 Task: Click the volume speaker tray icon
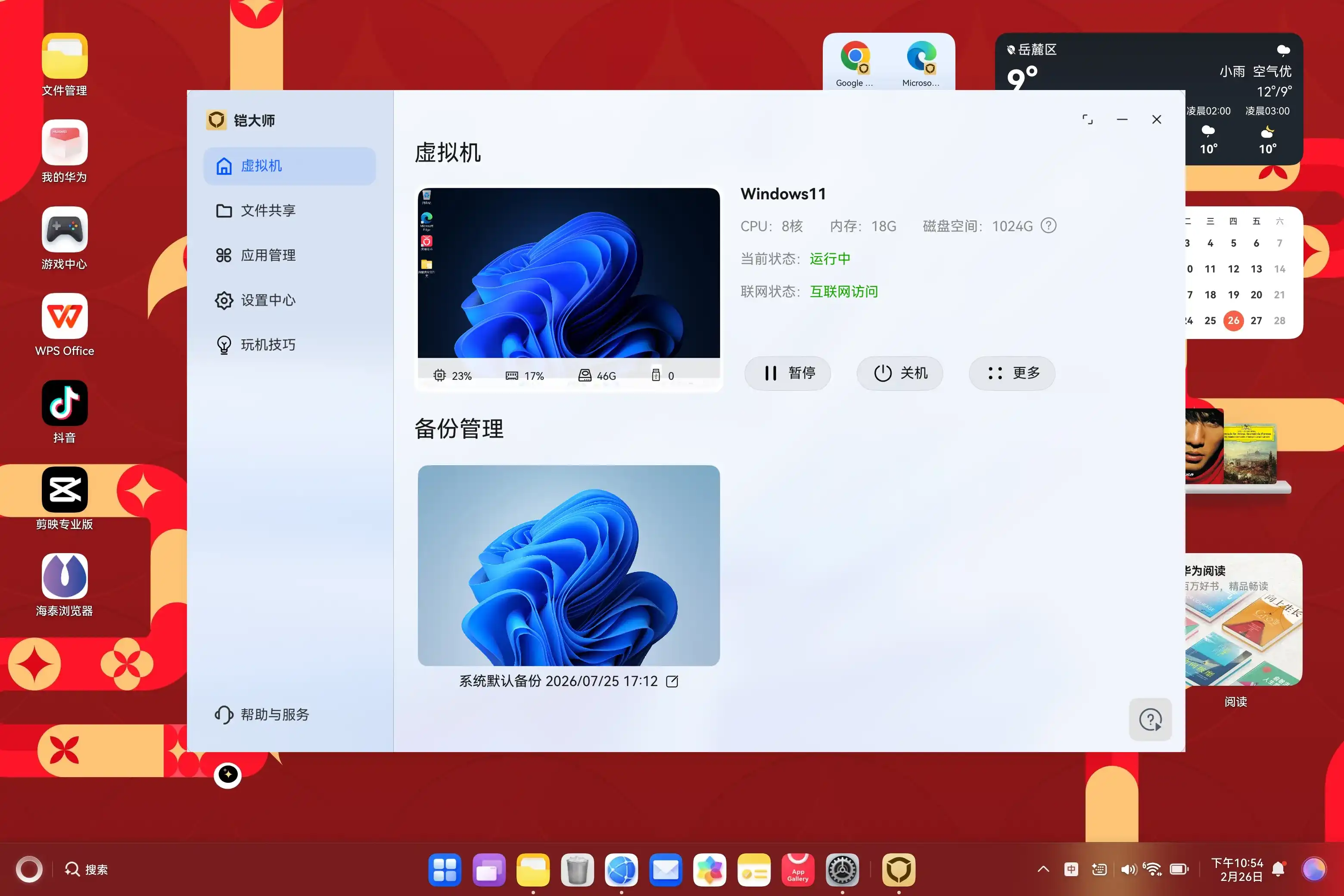(1129, 869)
